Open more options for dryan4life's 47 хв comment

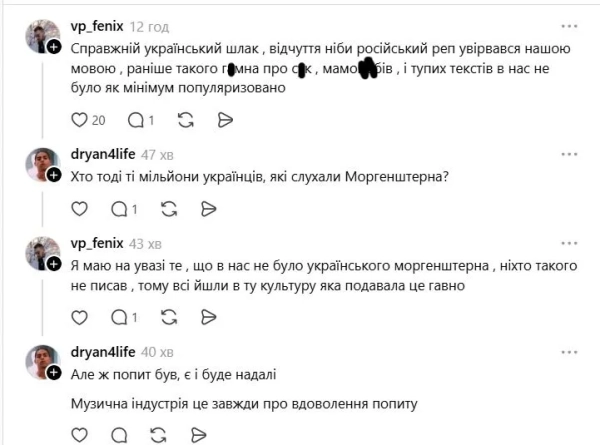(569, 156)
